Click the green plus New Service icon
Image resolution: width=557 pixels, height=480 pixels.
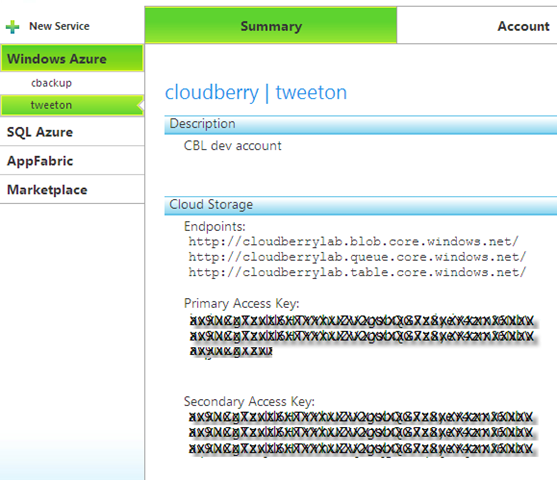coord(12,27)
